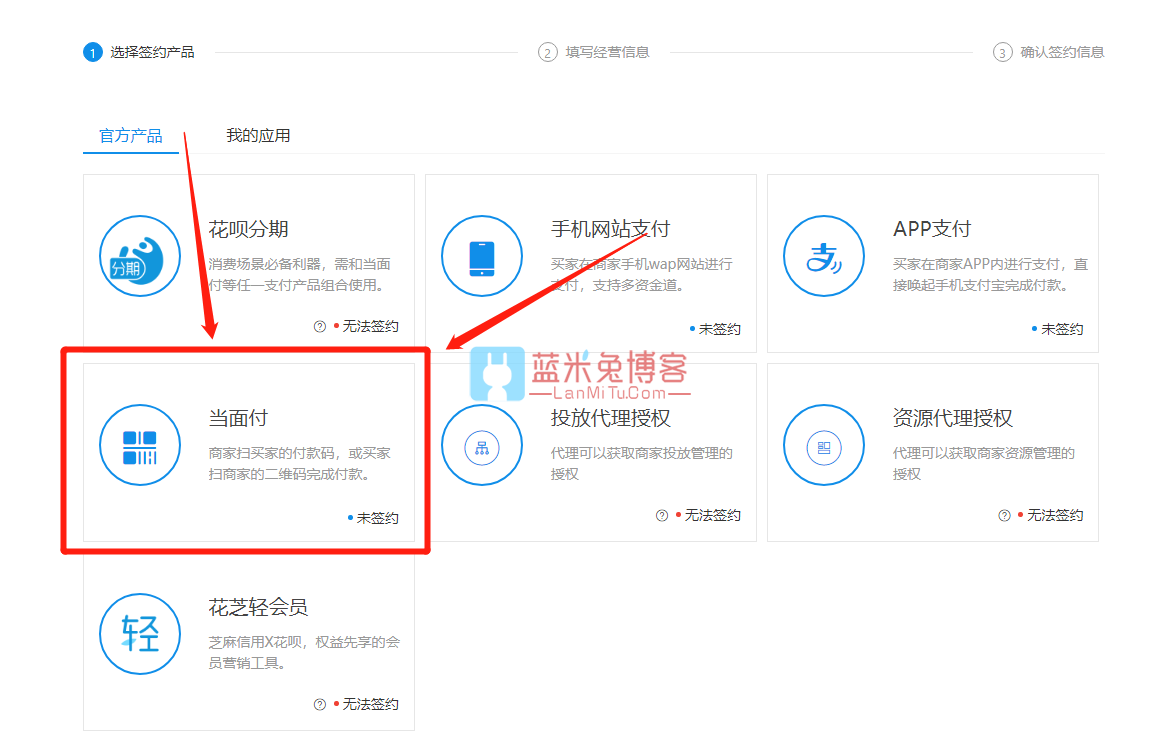Open help icon beside 资源代理授权 无法签约
The width and height of the screenshot is (1160, 749).
pyautogui.click(x=1004, y=515)
